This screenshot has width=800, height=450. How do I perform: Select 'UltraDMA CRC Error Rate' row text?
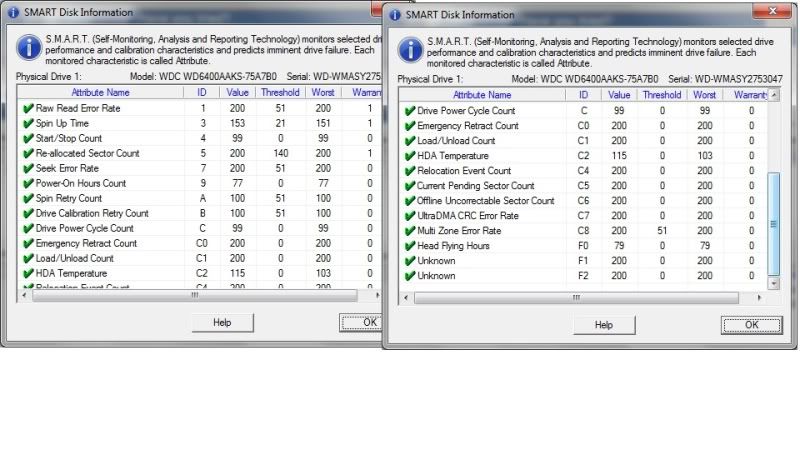click(x=468, y=216)
